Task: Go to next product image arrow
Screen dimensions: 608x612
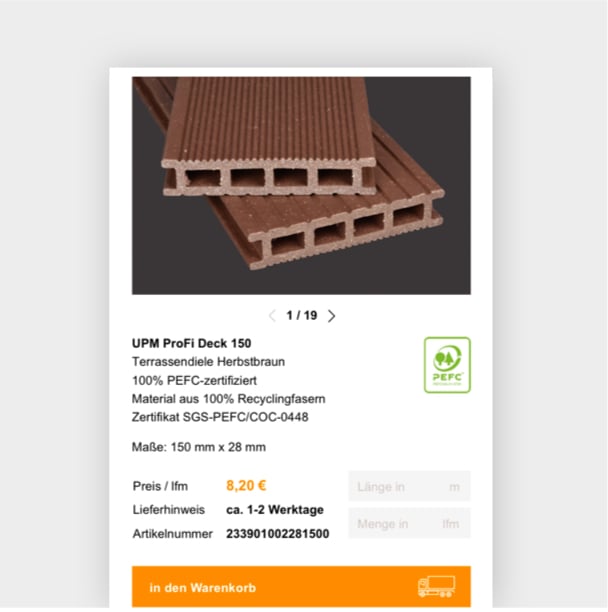Action: point(331,316)
